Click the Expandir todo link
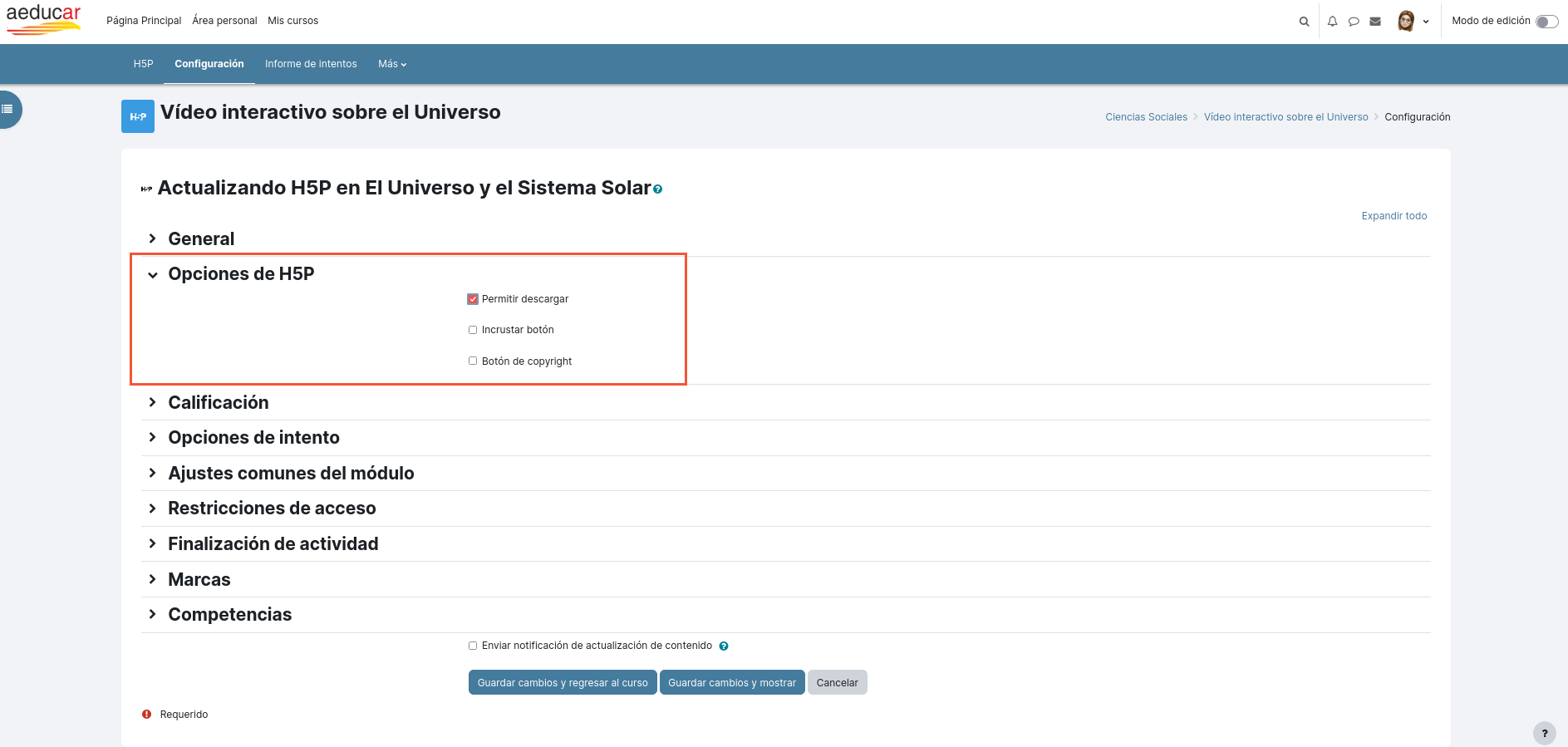This screenshot has height=747, width=1568. [1394, 216]
